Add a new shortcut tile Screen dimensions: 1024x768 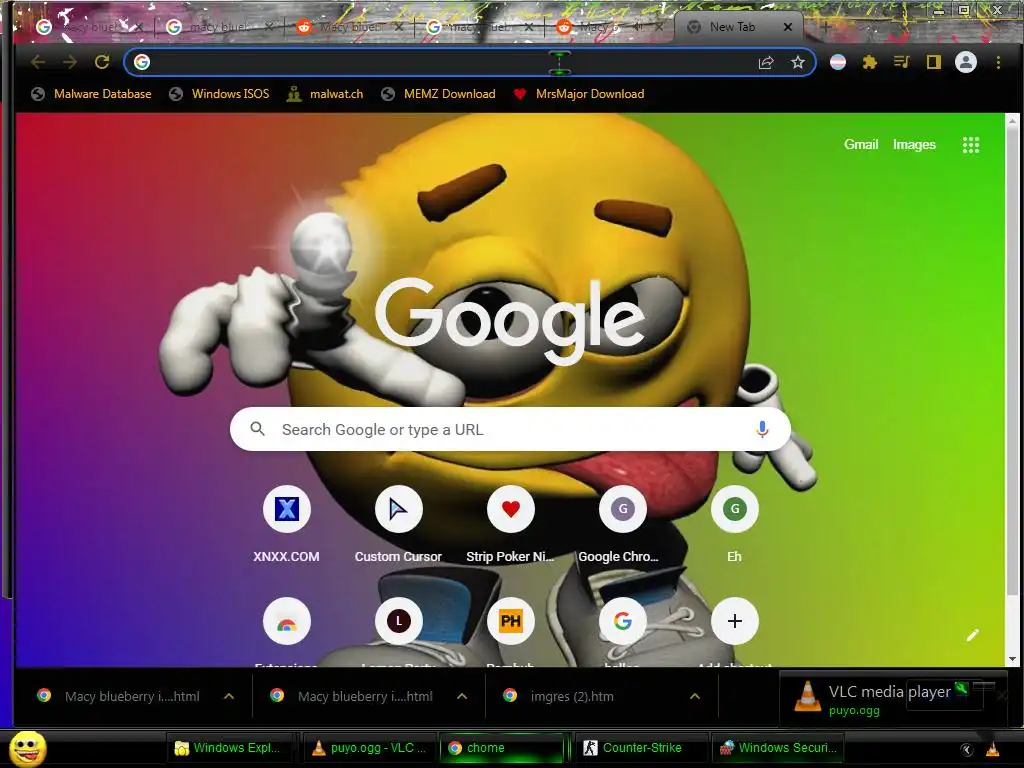tap(735, 621)
